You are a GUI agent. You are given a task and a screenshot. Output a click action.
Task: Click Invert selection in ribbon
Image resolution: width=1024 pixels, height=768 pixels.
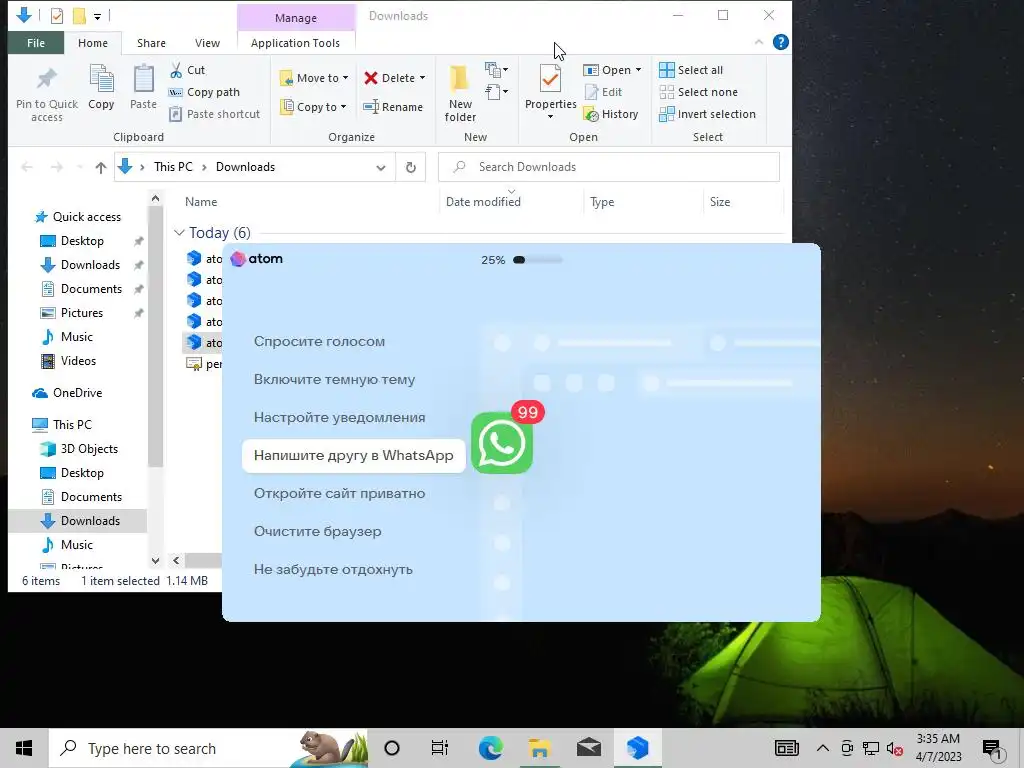click(707, 114)
